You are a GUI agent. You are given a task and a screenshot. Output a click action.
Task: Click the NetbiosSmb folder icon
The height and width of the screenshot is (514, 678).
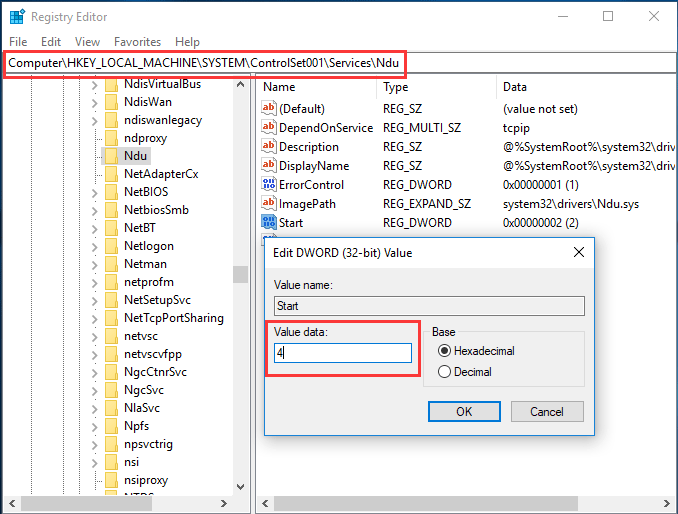[x=112, y=210]
